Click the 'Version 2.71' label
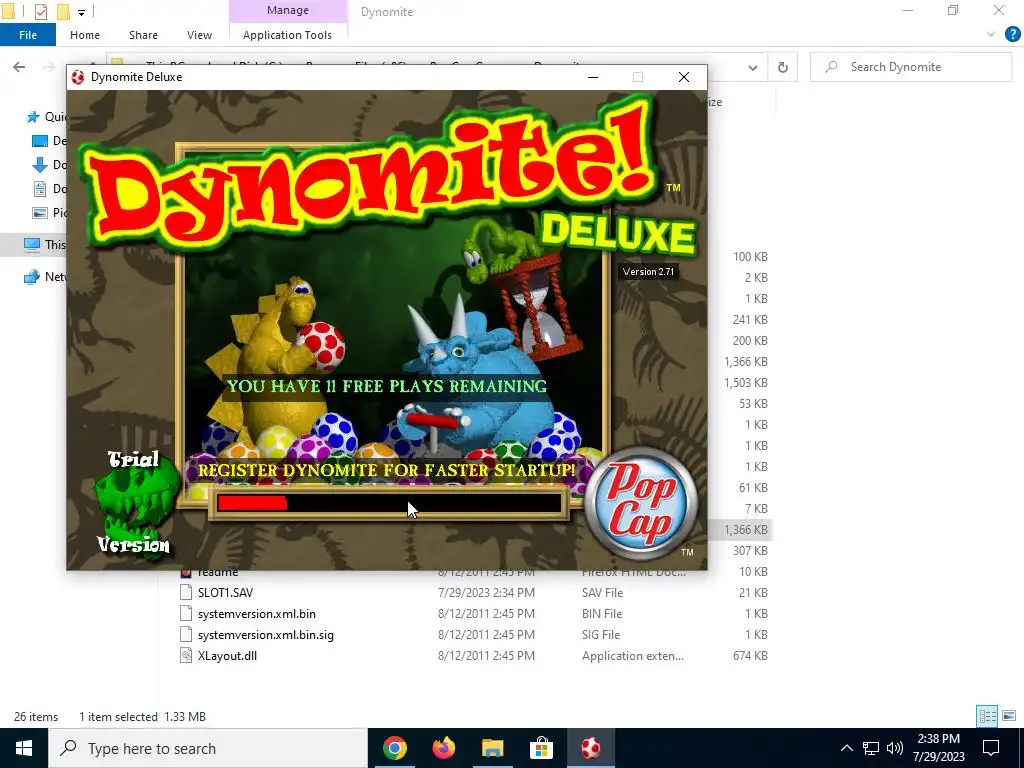Screen dimensions: 1024x768 [x=648, y=272]
